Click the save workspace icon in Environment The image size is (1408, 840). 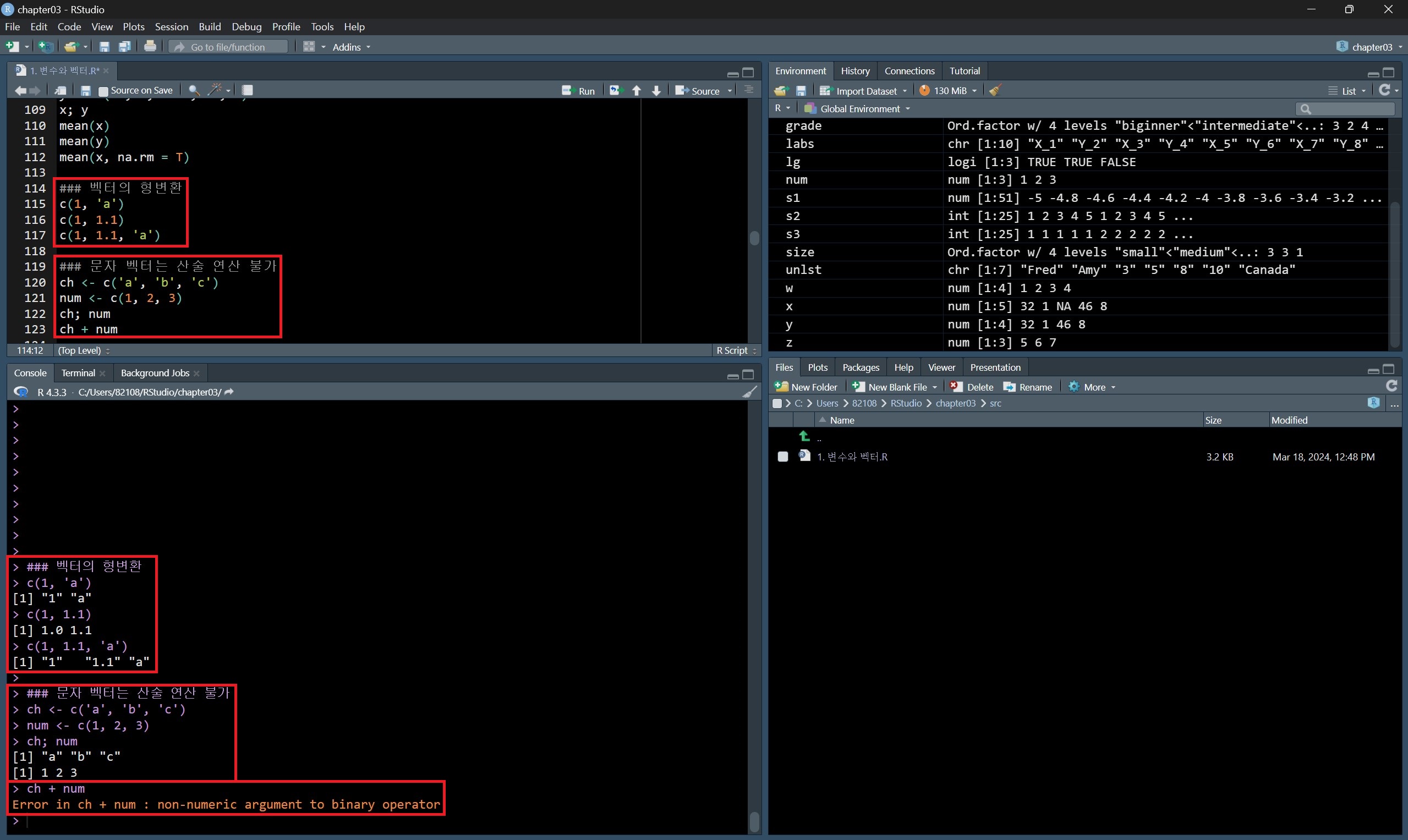[801, 91]
